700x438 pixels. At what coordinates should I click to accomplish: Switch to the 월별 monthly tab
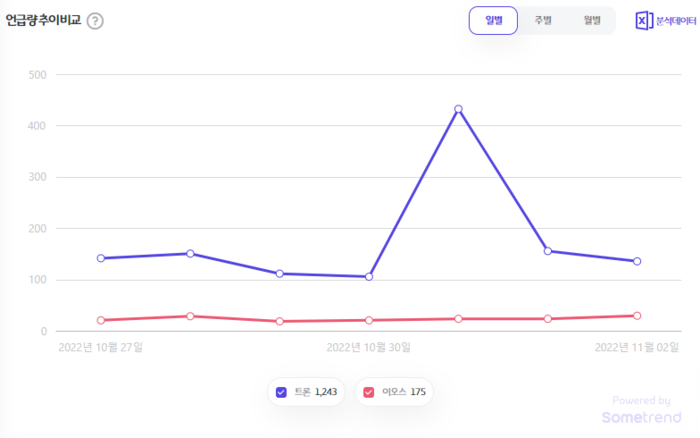tap(591, 20)
